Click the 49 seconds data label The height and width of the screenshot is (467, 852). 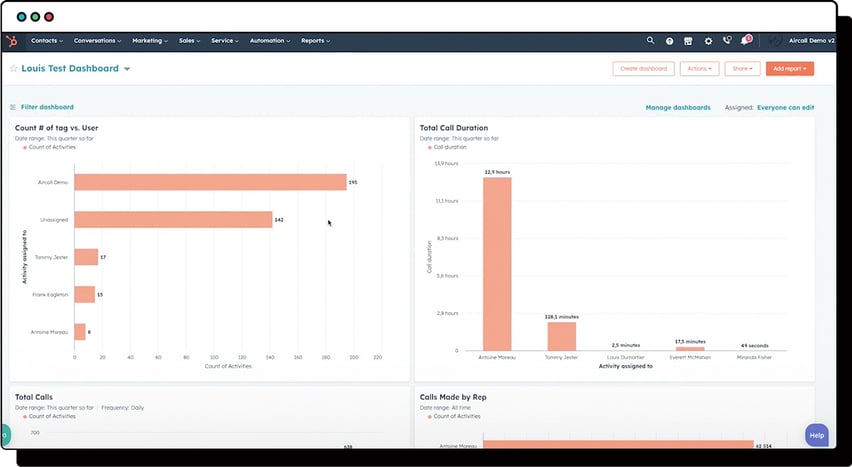[754, 346]
